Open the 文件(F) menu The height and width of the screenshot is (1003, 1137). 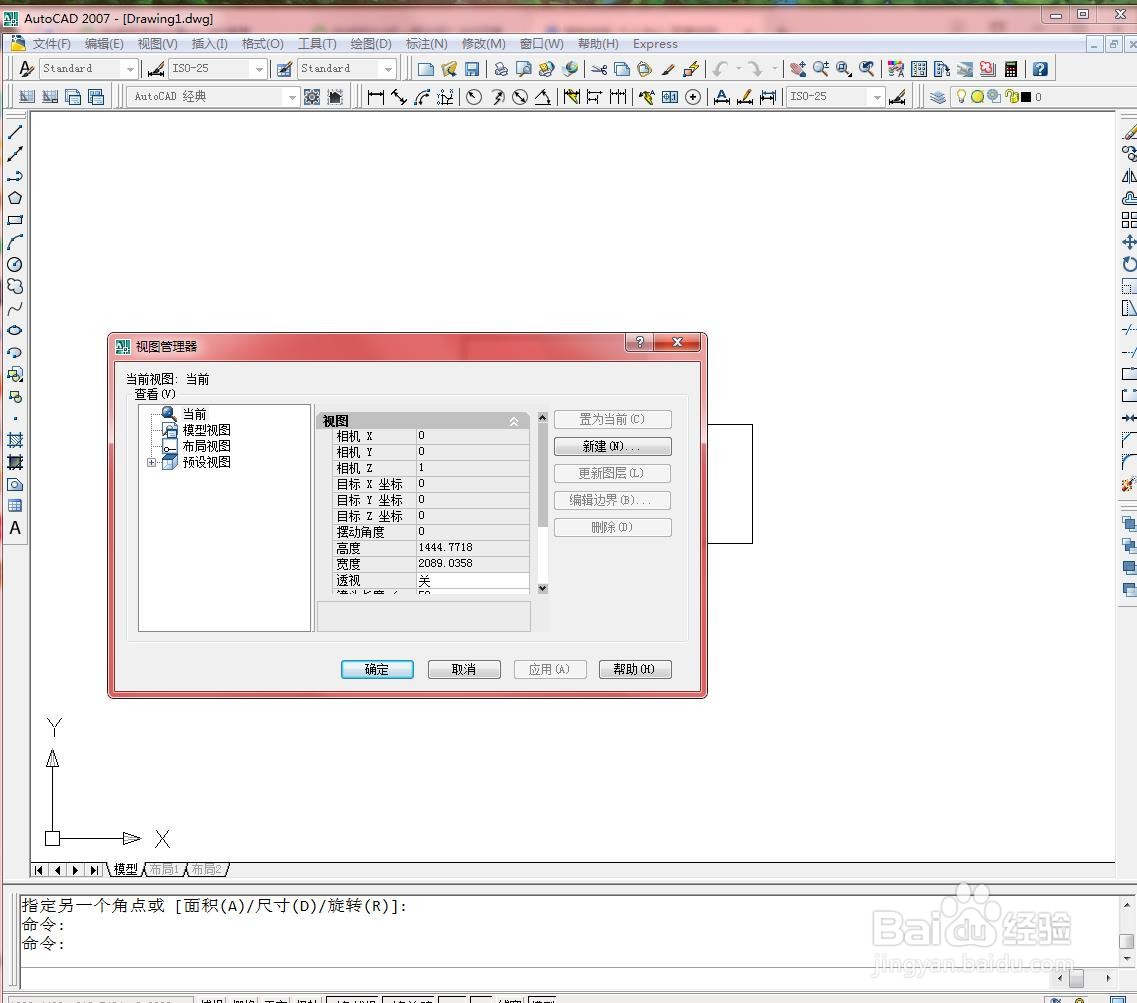point(51,44)
